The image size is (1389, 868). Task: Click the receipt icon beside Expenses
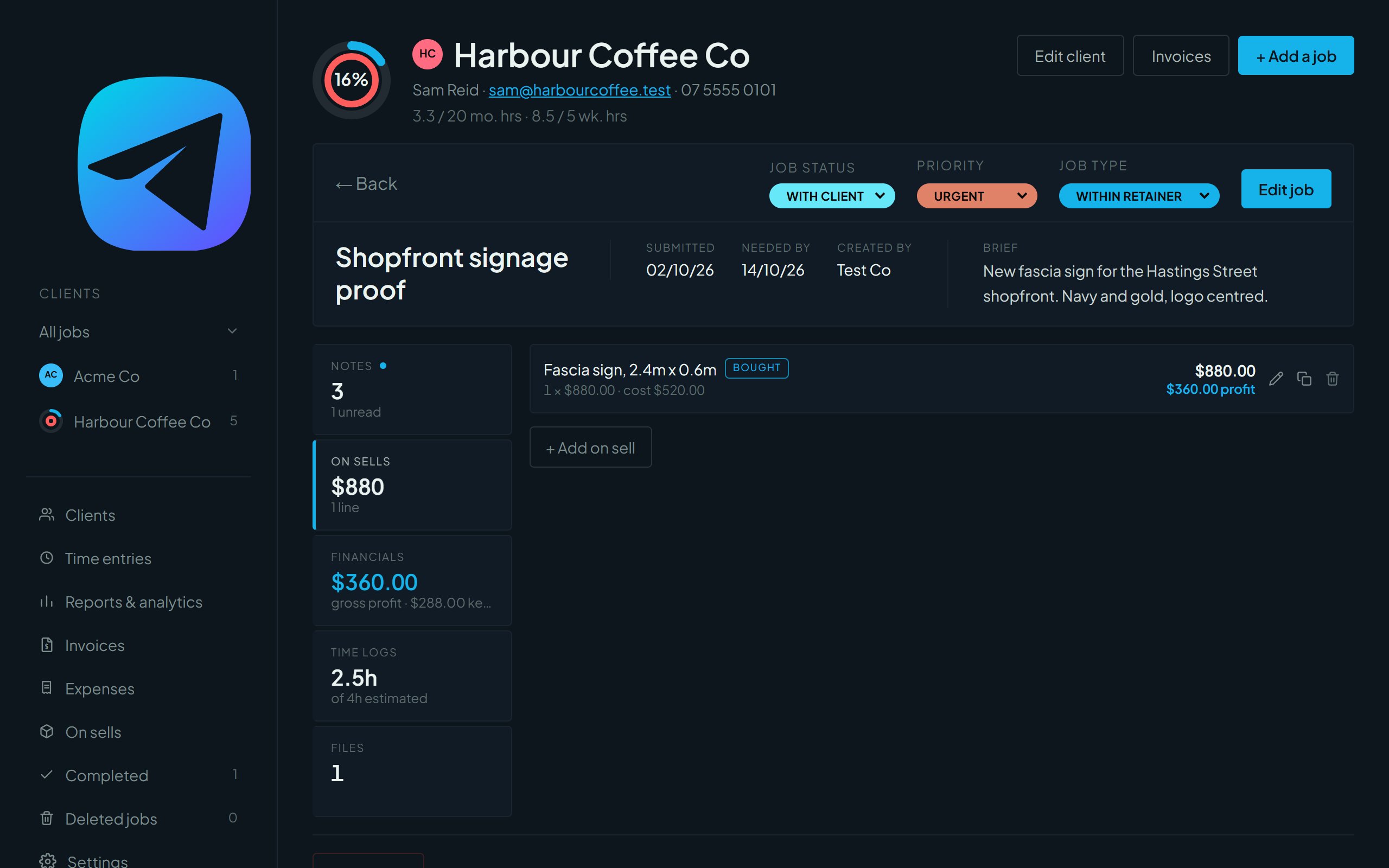pos(47,688)
